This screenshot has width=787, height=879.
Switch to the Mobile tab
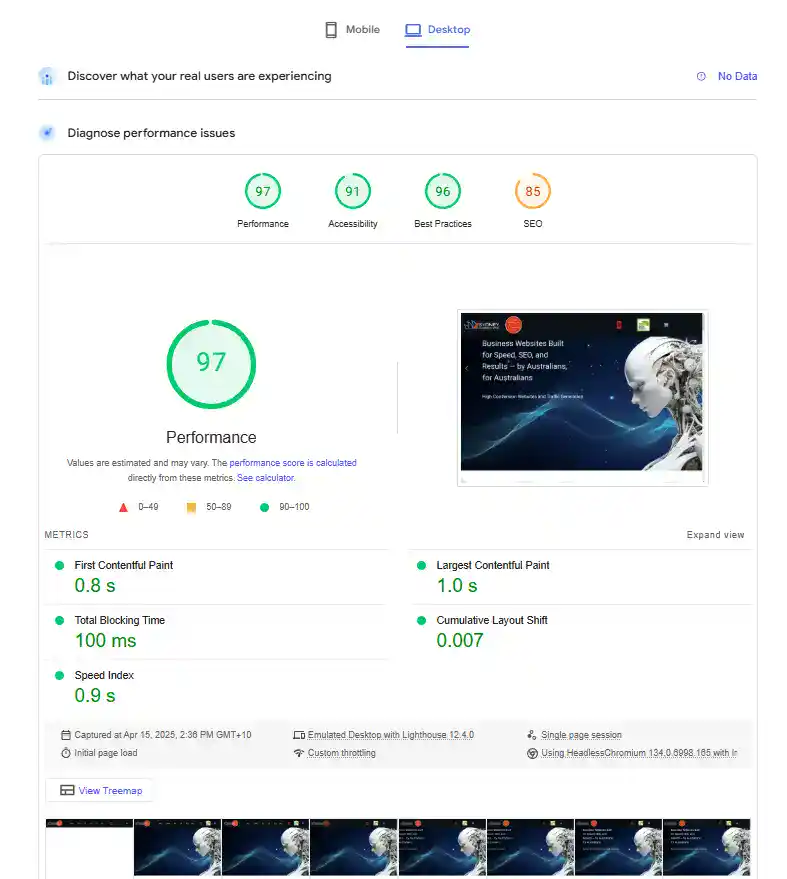(353, 30)
